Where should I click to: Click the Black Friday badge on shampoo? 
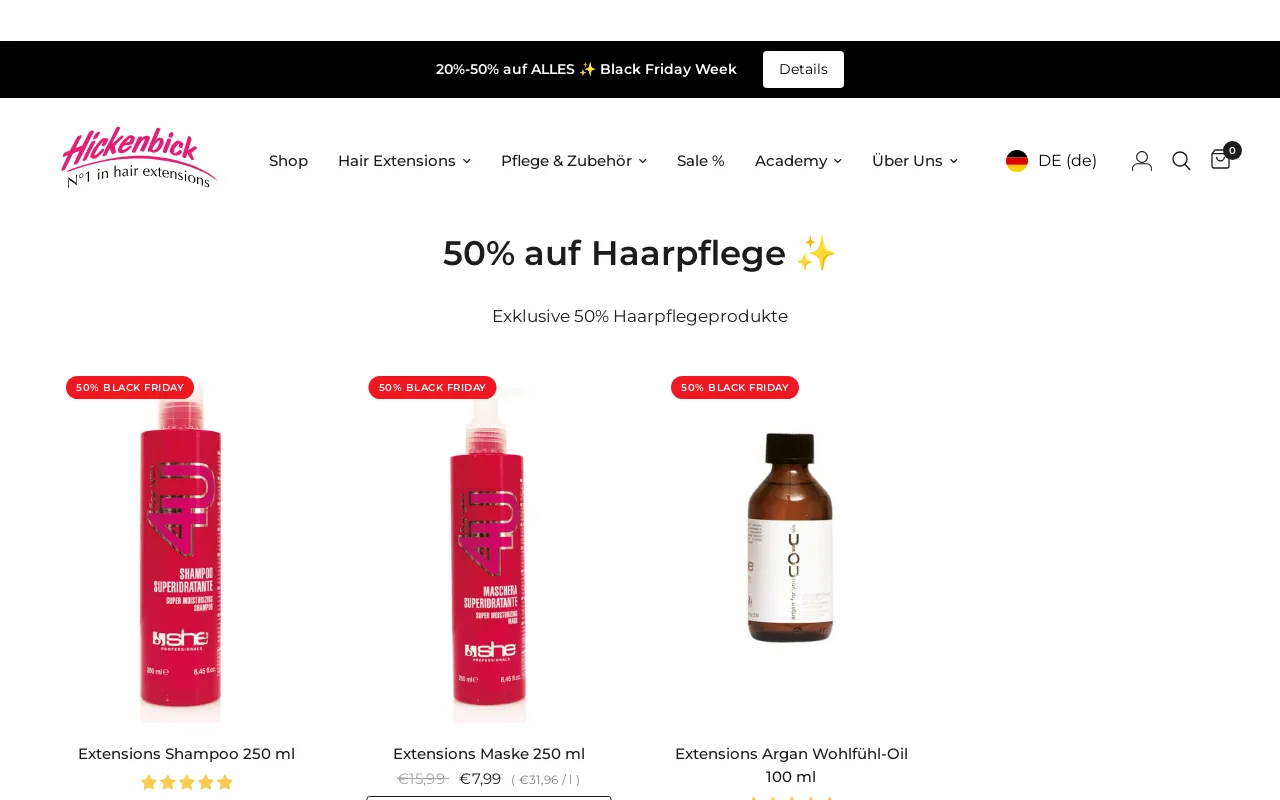click(130, 388)
